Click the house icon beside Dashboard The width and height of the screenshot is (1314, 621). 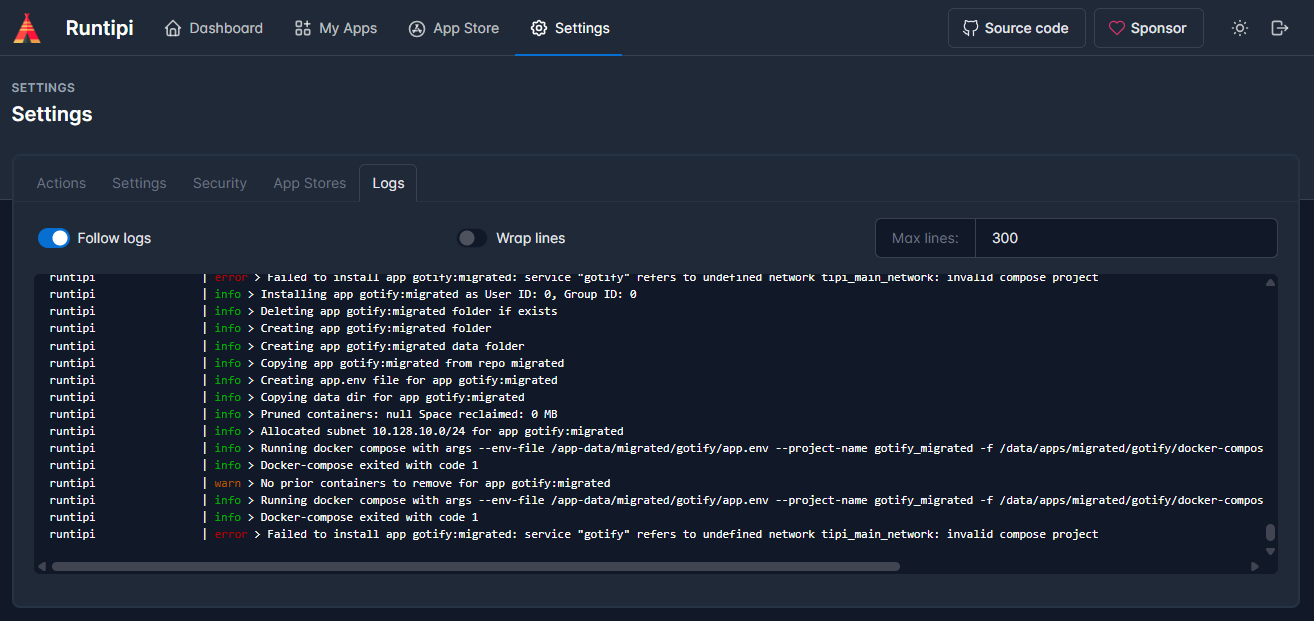(x=174, y=28)
